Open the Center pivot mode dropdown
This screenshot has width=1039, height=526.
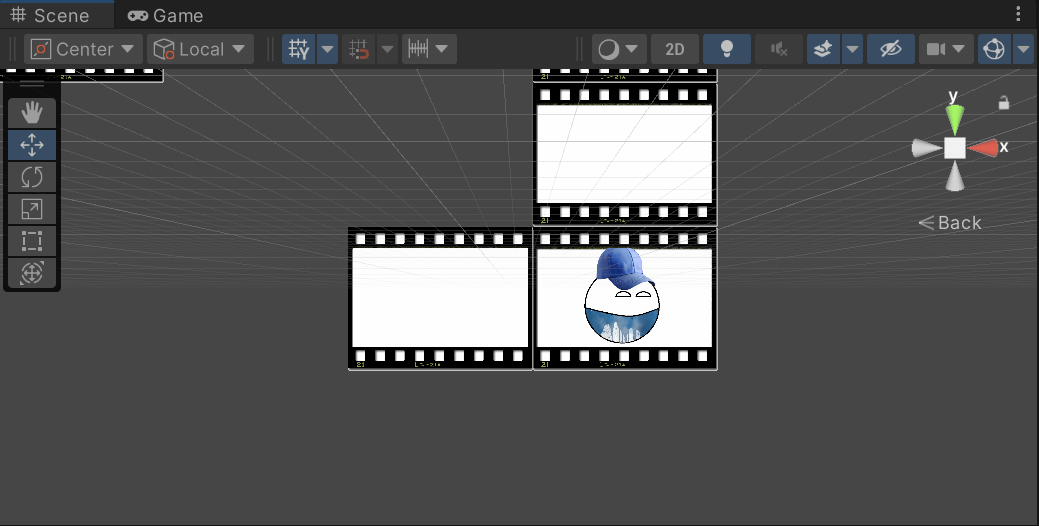coord(84,49)
